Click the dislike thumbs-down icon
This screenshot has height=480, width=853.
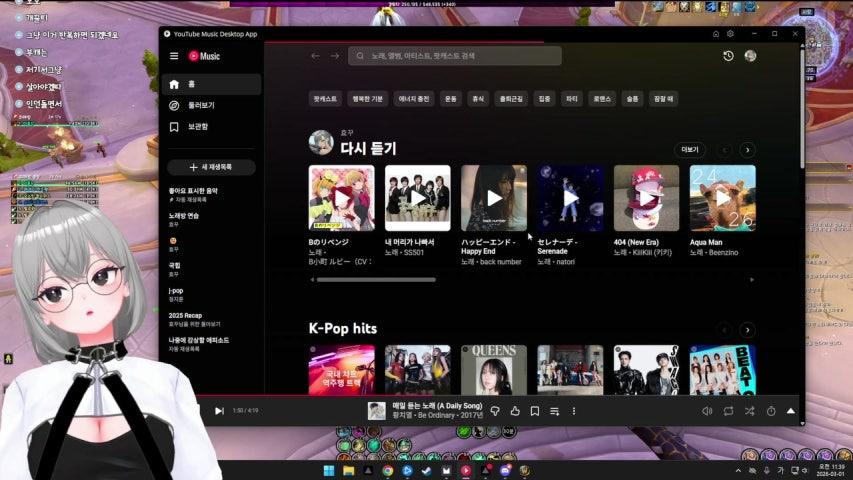coord(496,411)
